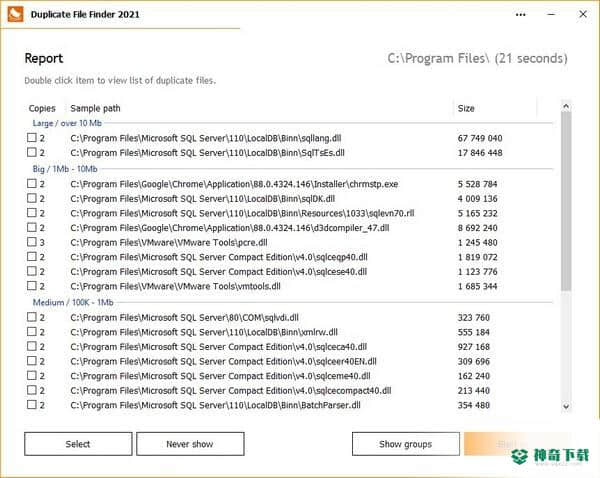Check the box for sqllang.dll
Viewport: 600px width, 478px height.
click(x=32, y=138)
